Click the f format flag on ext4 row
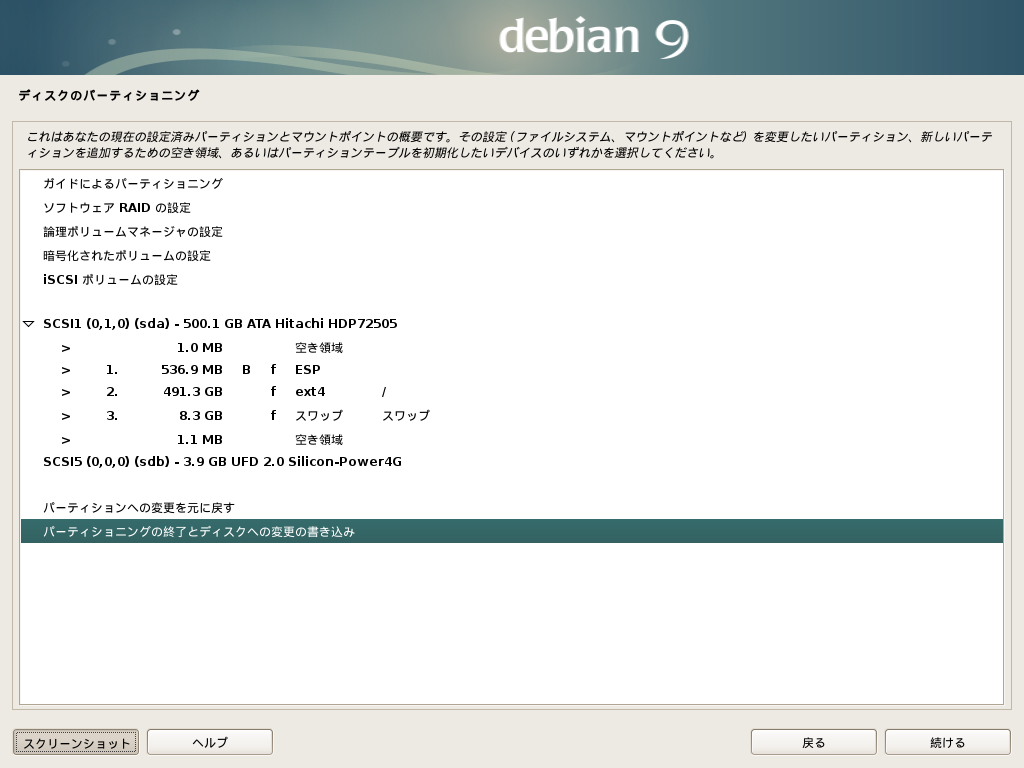Image resolution: width=1024 pixels, height=768 pixels. click(273, 392)
